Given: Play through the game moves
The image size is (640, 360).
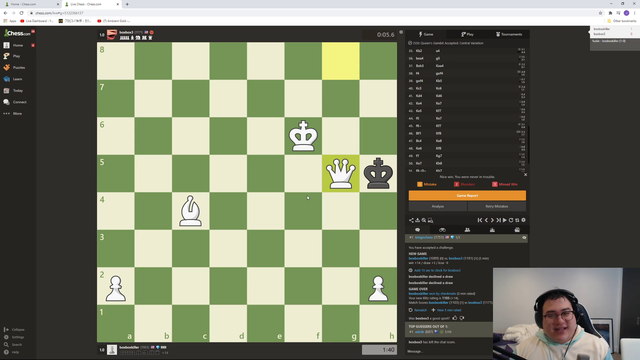Looking at the screenshot, I should [x=505, y=220].
